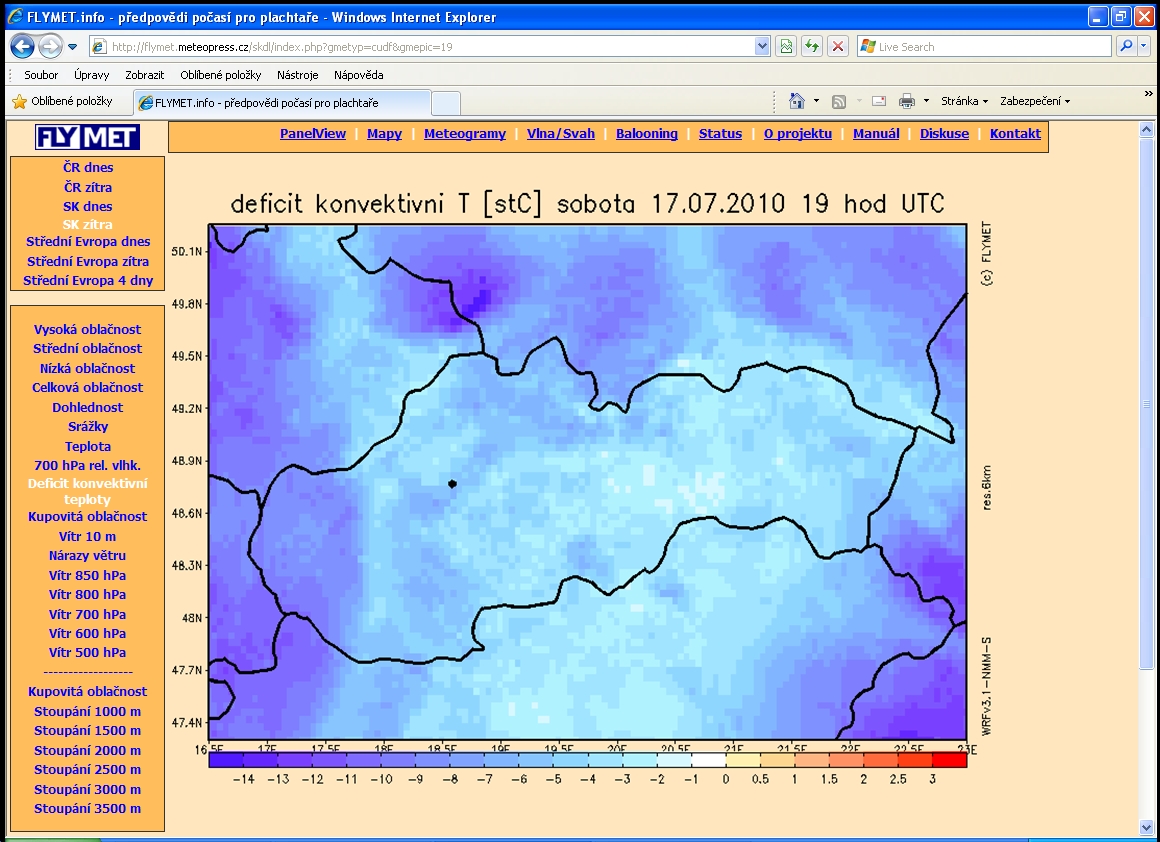Image resolution: width=1160 pixels, height=842 pixels.
Task: Click the Print icon in command bar
Action: [x=907, y=101]
